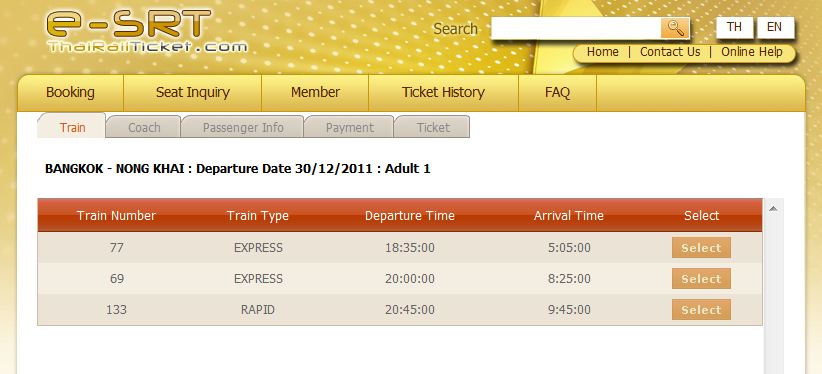822x374 pixels.
Task: Click the e-SRT ThaiRailTicket logo
Action: pyautogui.click(x=147, y=31)
